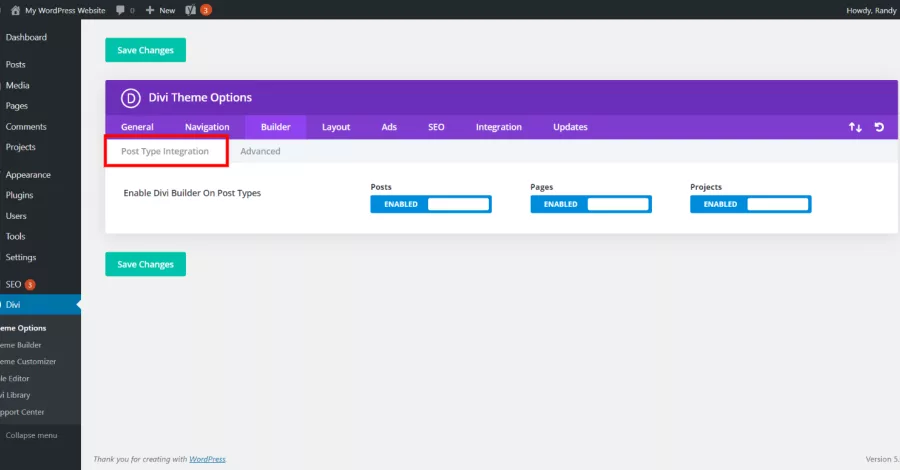Viewport: 900px width, 470px height.
Task: Switch to the Navigation tab
Action: coord(207,127)
